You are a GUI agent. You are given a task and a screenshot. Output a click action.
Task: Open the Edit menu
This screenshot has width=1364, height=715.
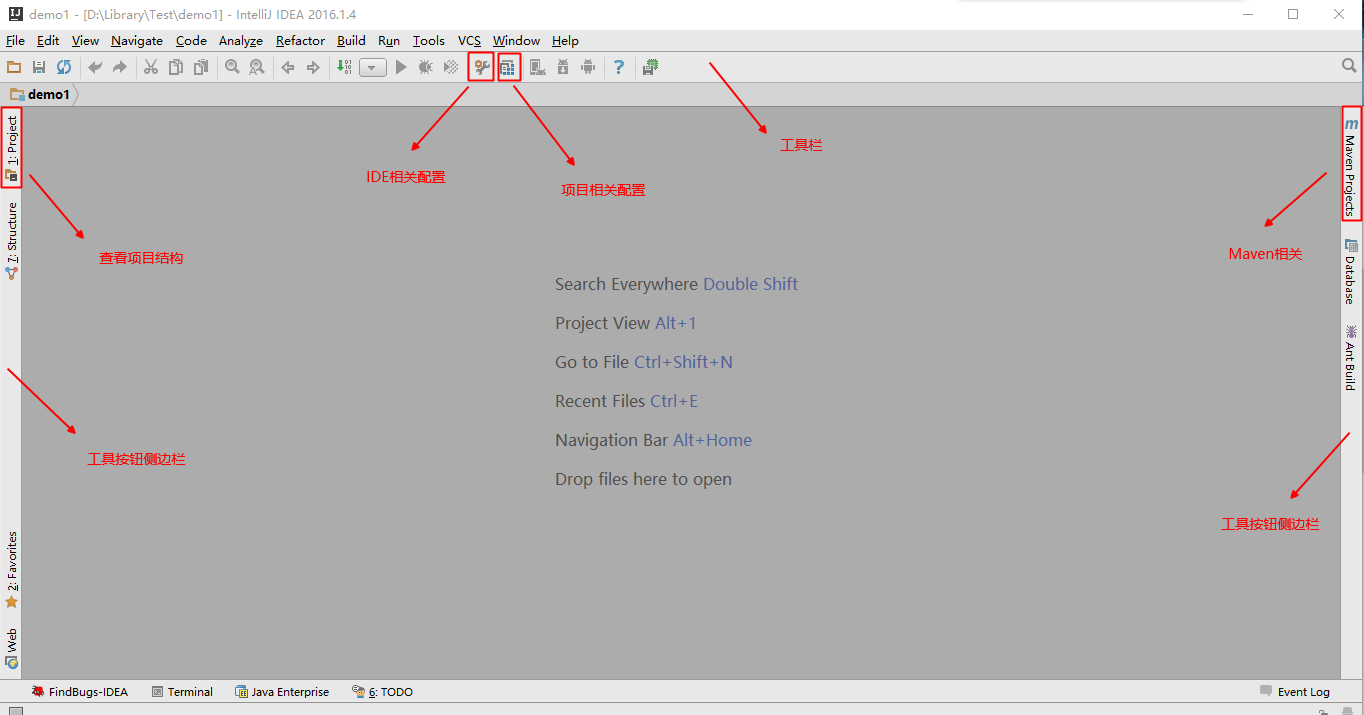[x=48, y=41]
